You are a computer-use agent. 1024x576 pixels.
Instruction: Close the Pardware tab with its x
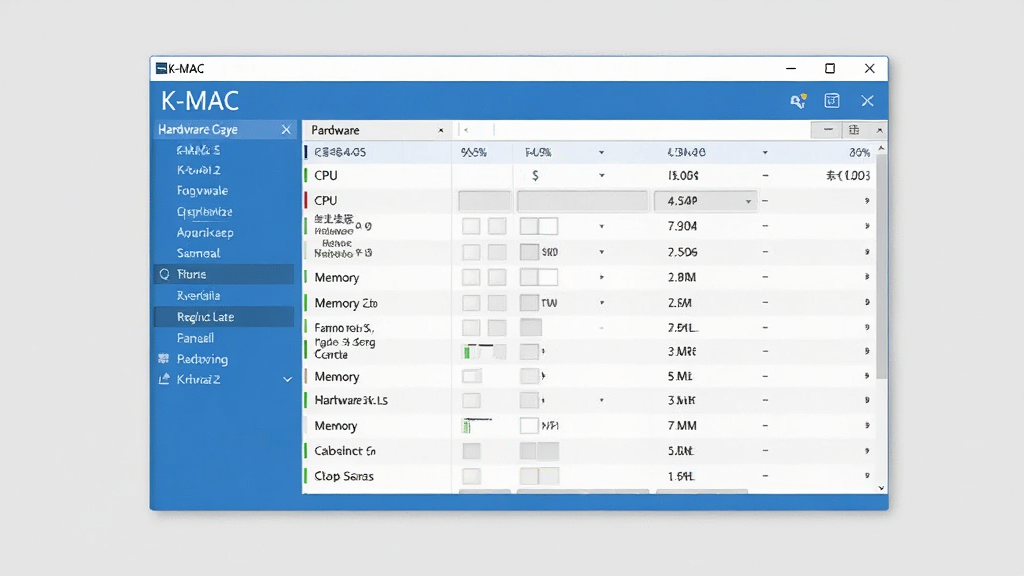(441, 130)
